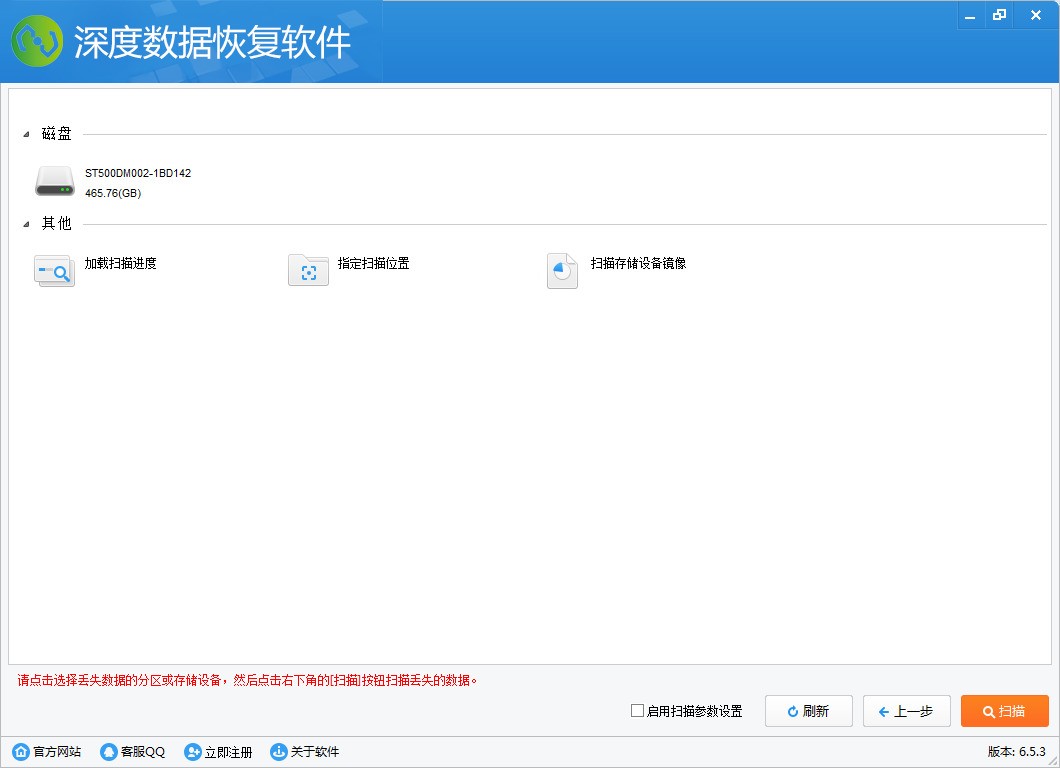Click the 上一步 button

click(x=906, y=711)
